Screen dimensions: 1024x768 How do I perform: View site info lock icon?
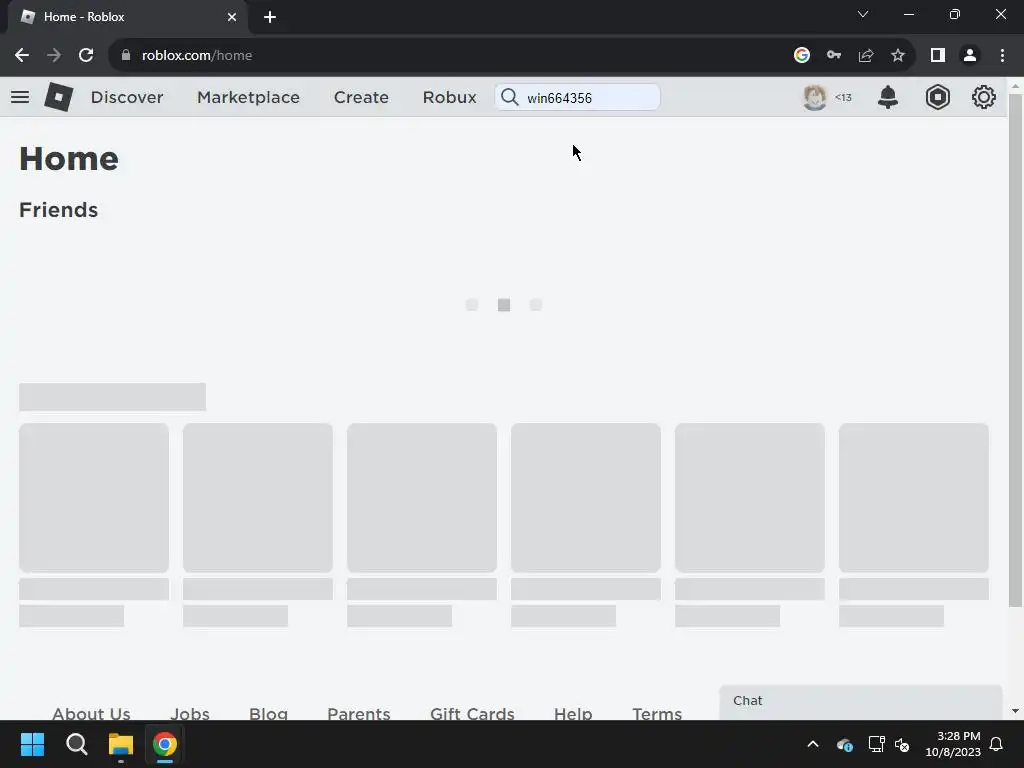[126, 56]
